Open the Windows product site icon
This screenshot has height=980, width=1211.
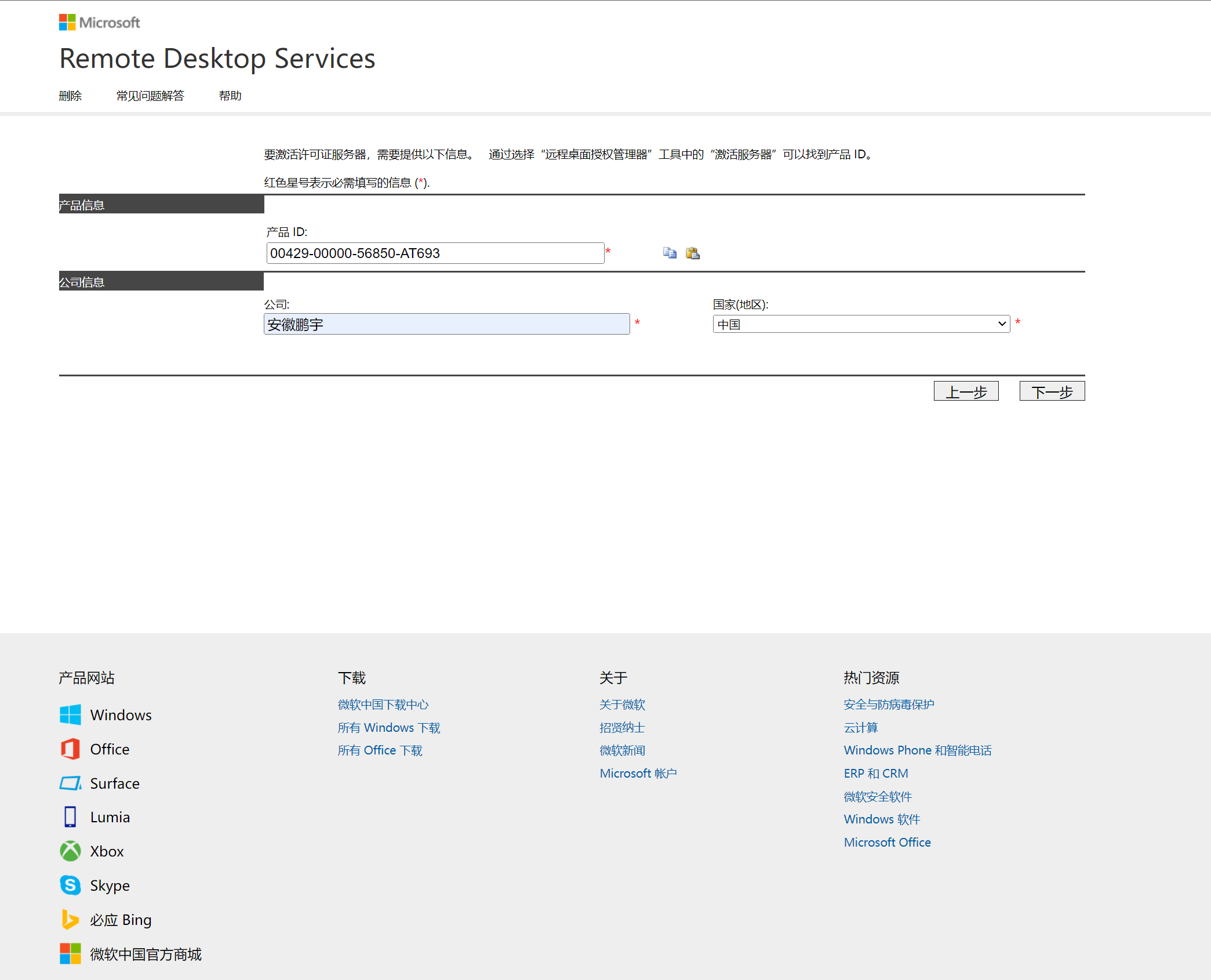point(70,714)
